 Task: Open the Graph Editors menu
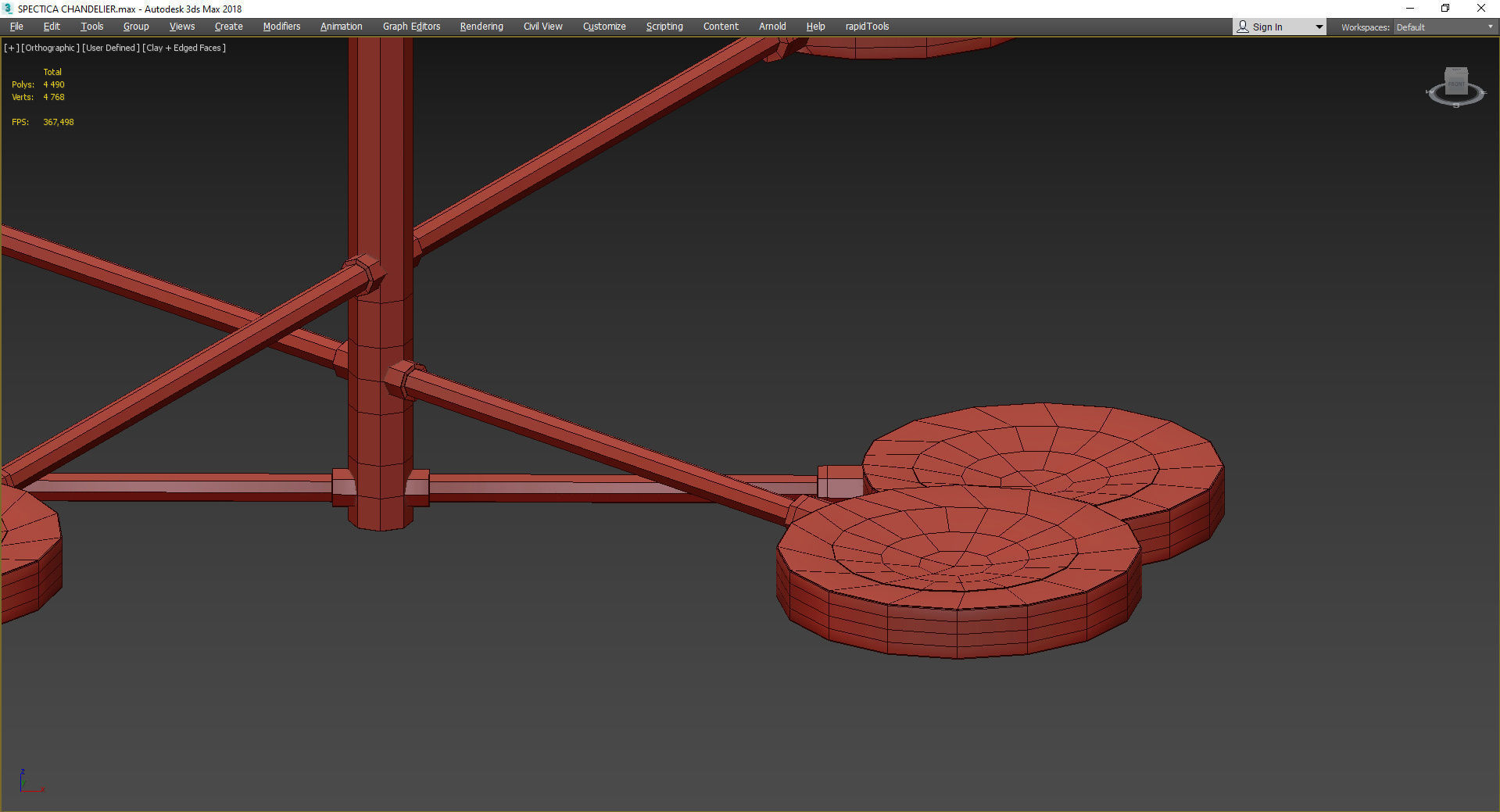(x=412, y=27)
